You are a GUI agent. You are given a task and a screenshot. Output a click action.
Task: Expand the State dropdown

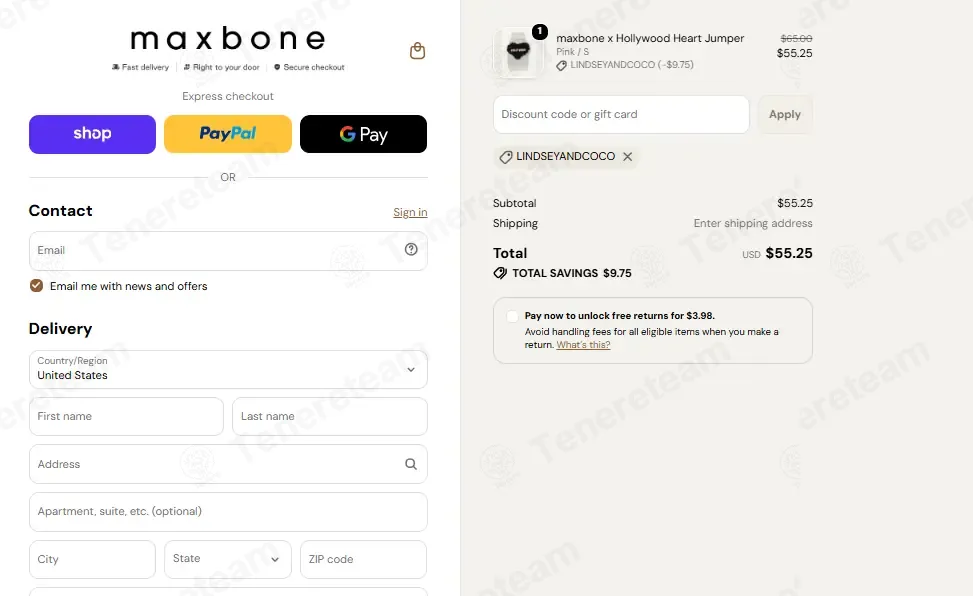(x=228, y=559)
